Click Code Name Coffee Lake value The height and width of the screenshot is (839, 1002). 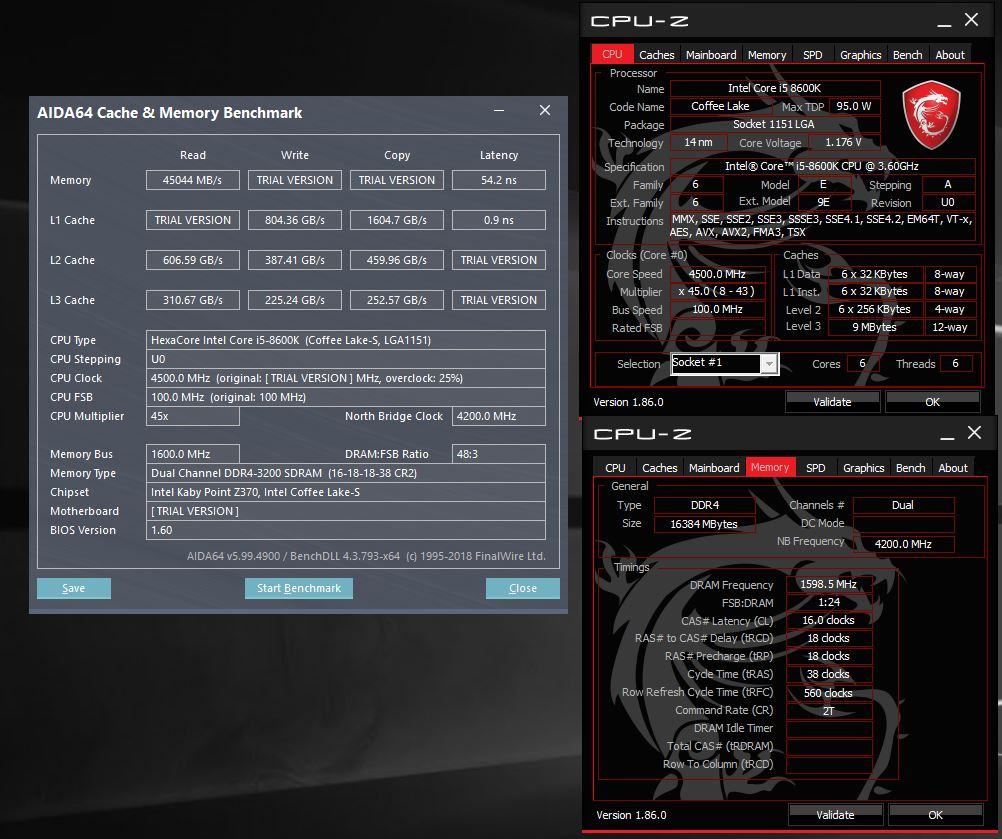720,106
